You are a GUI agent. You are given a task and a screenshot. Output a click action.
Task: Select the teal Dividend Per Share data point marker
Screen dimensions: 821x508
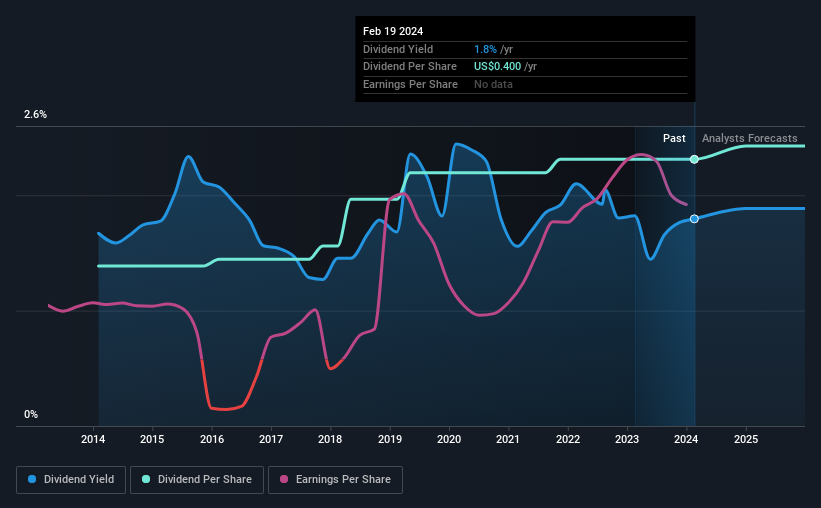[x=694, y=159]
